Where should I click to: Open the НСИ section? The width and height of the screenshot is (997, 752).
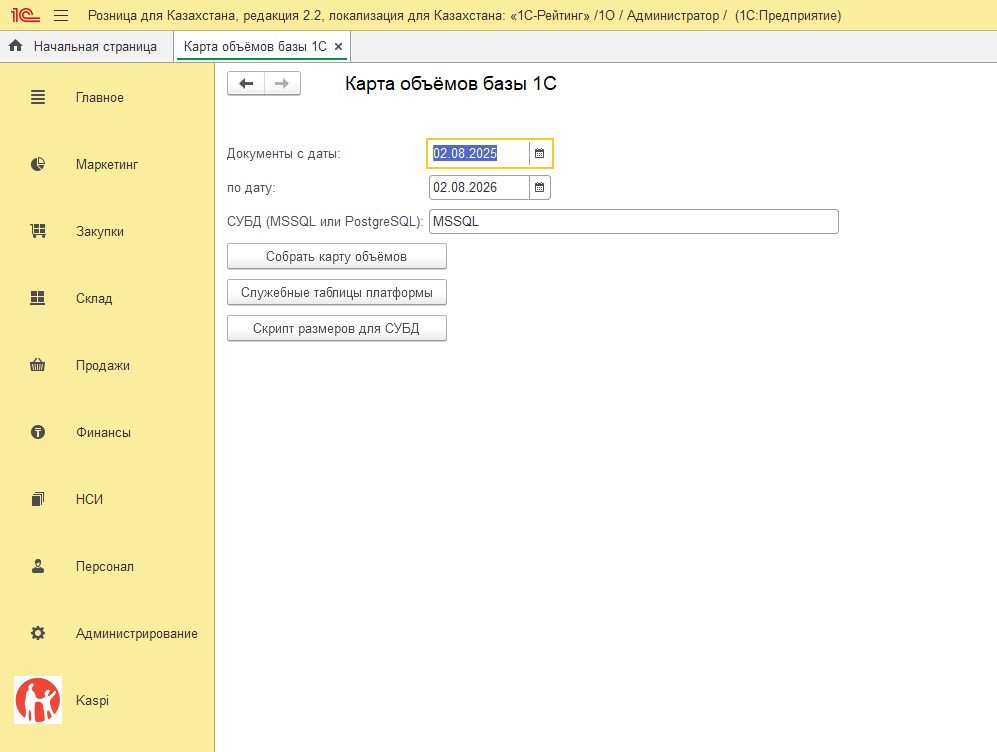click(90, 499)
